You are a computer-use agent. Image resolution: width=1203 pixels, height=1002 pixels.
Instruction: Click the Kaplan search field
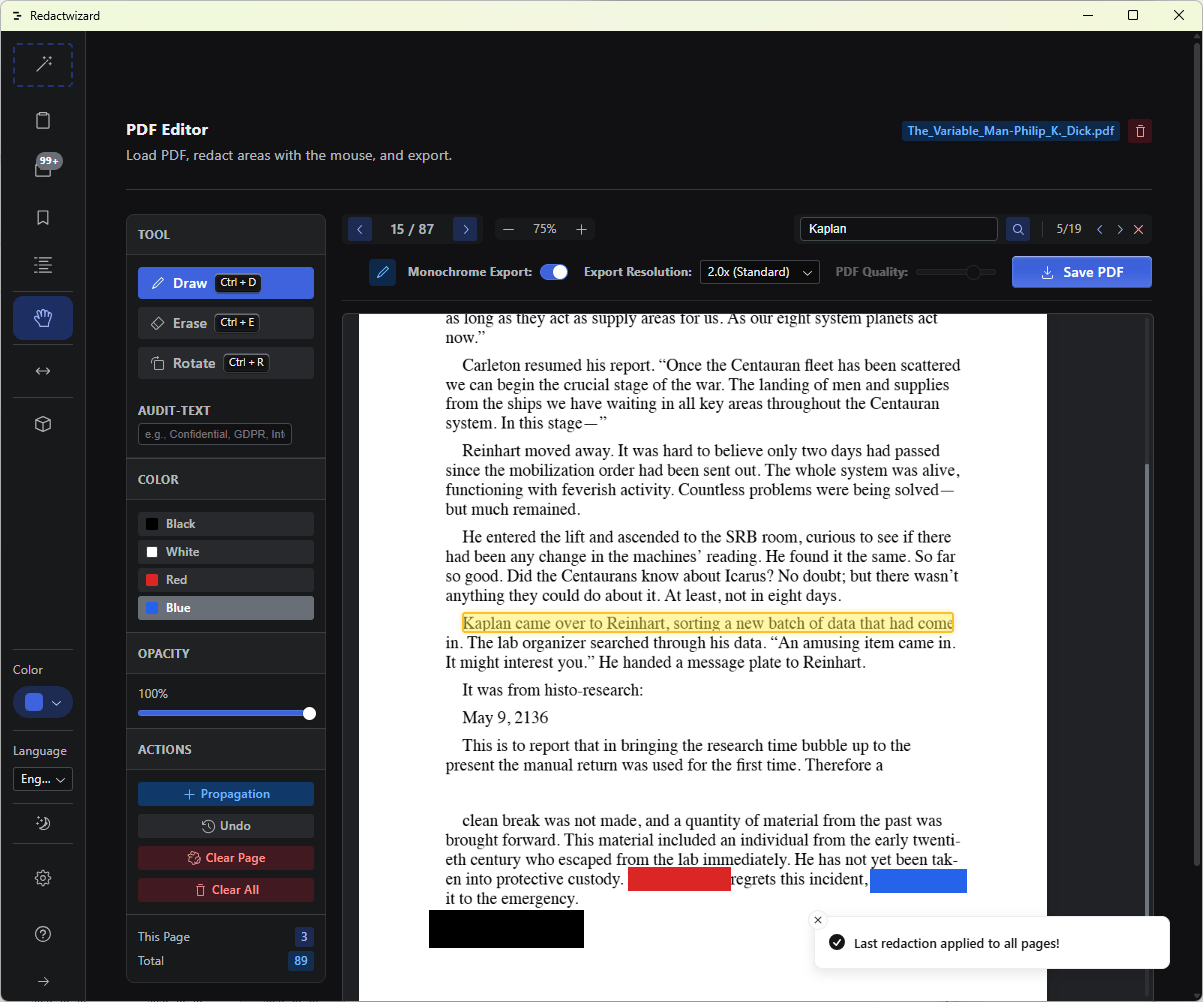899,229
